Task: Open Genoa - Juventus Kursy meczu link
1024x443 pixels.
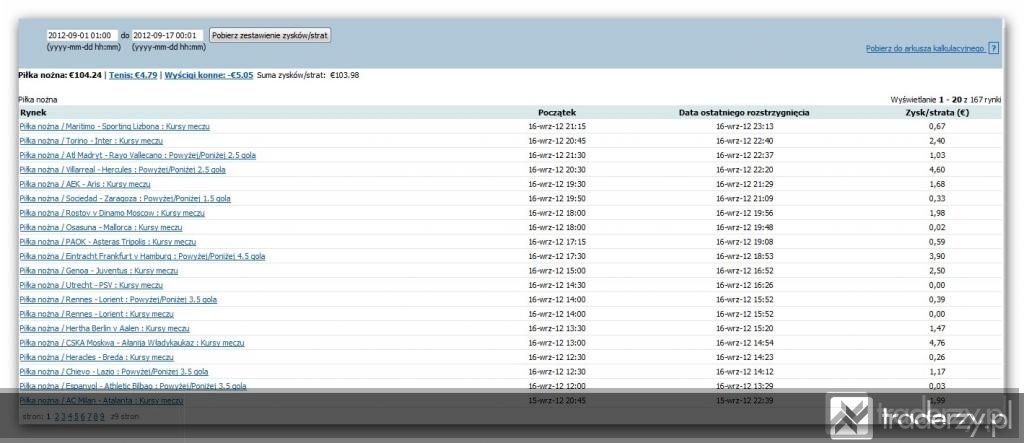Action: tap(98, 271)
